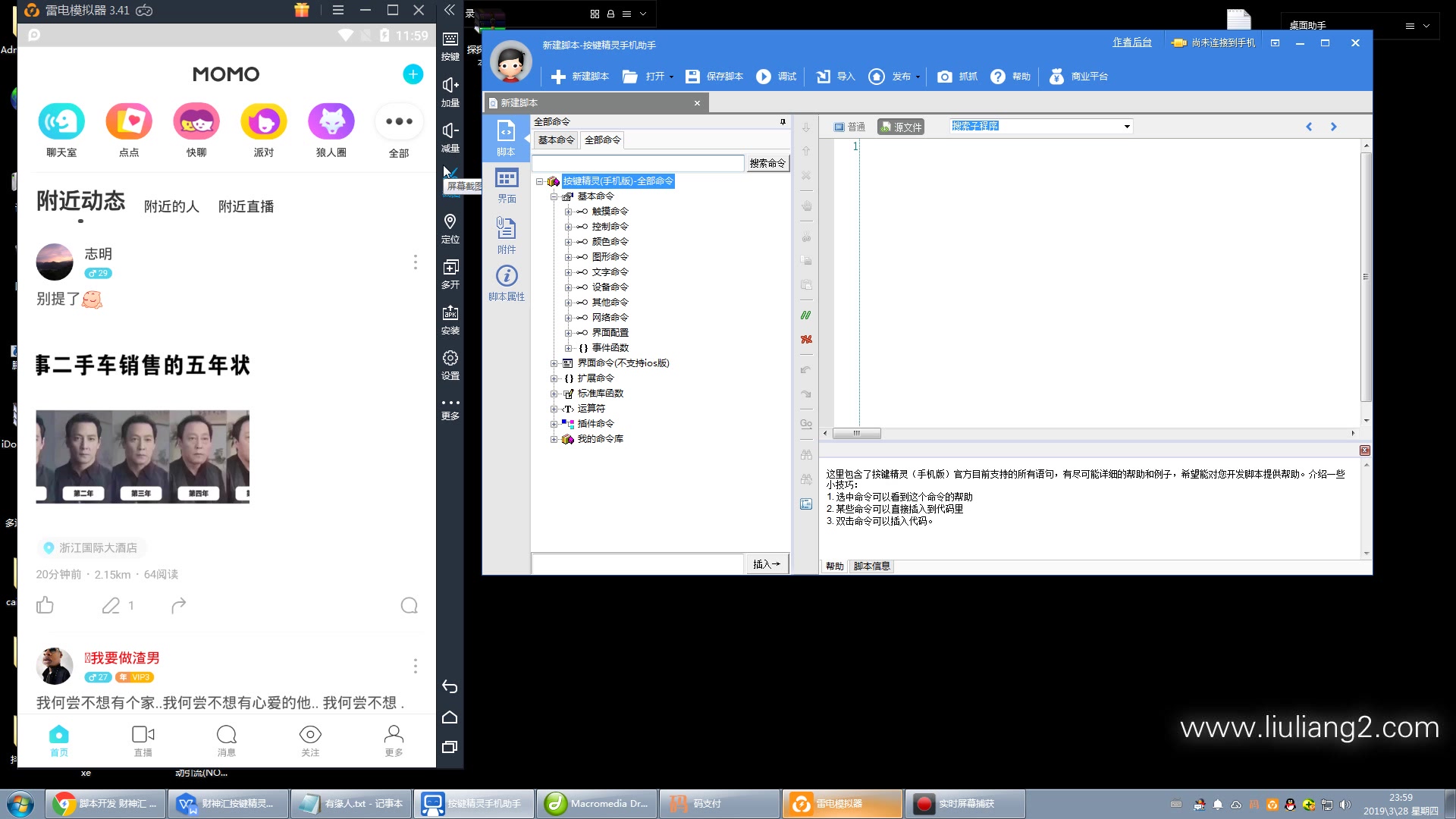Click the command search input field

click(x=638, y=163)
